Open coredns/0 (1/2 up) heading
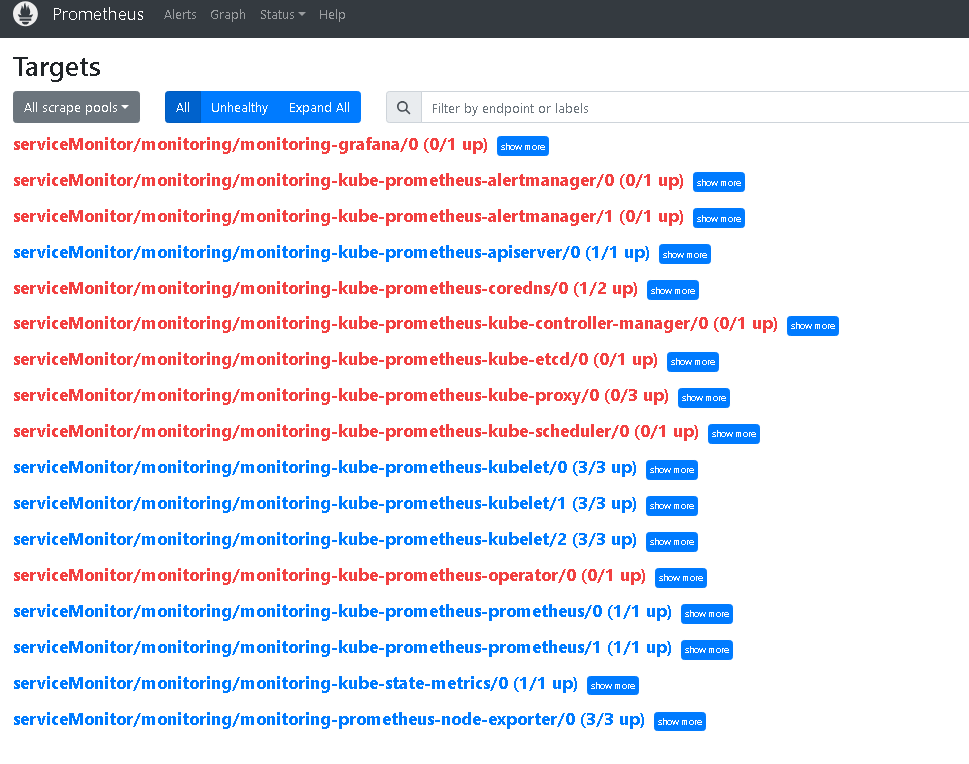The width and height of the screenshot is (969, 764). pyautogui.click(x=325, y=287)
